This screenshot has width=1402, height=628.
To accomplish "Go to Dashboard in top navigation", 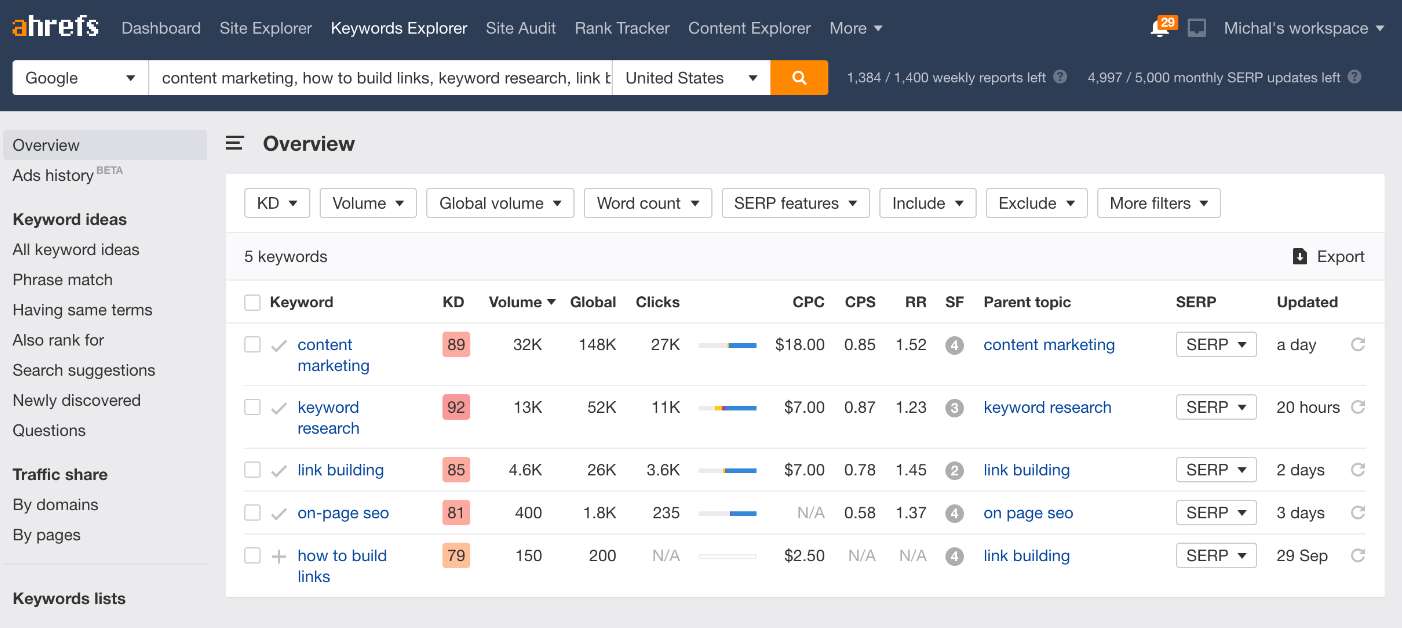I will [x=161, y=28].
